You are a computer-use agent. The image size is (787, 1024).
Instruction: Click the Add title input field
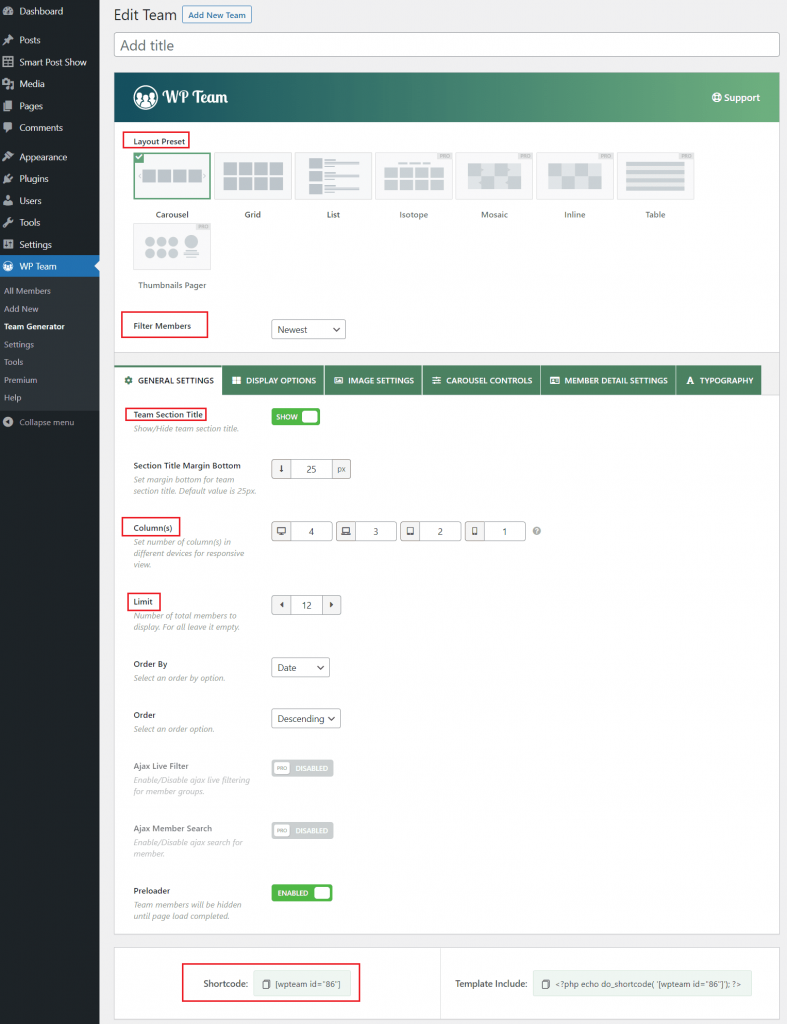[x=447, y=45]
